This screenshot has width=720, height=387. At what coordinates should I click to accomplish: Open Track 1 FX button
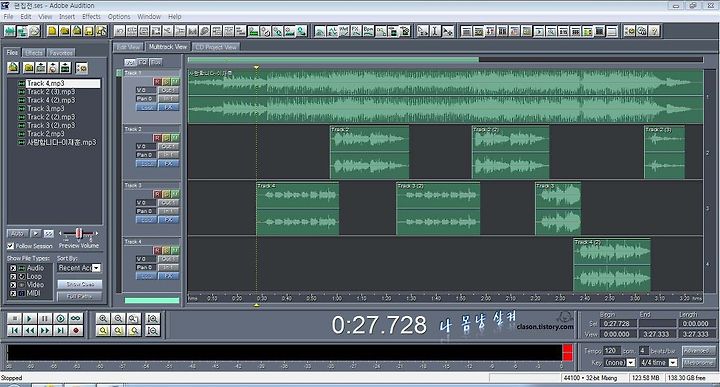pyautogui.click(x=168, y=107)
